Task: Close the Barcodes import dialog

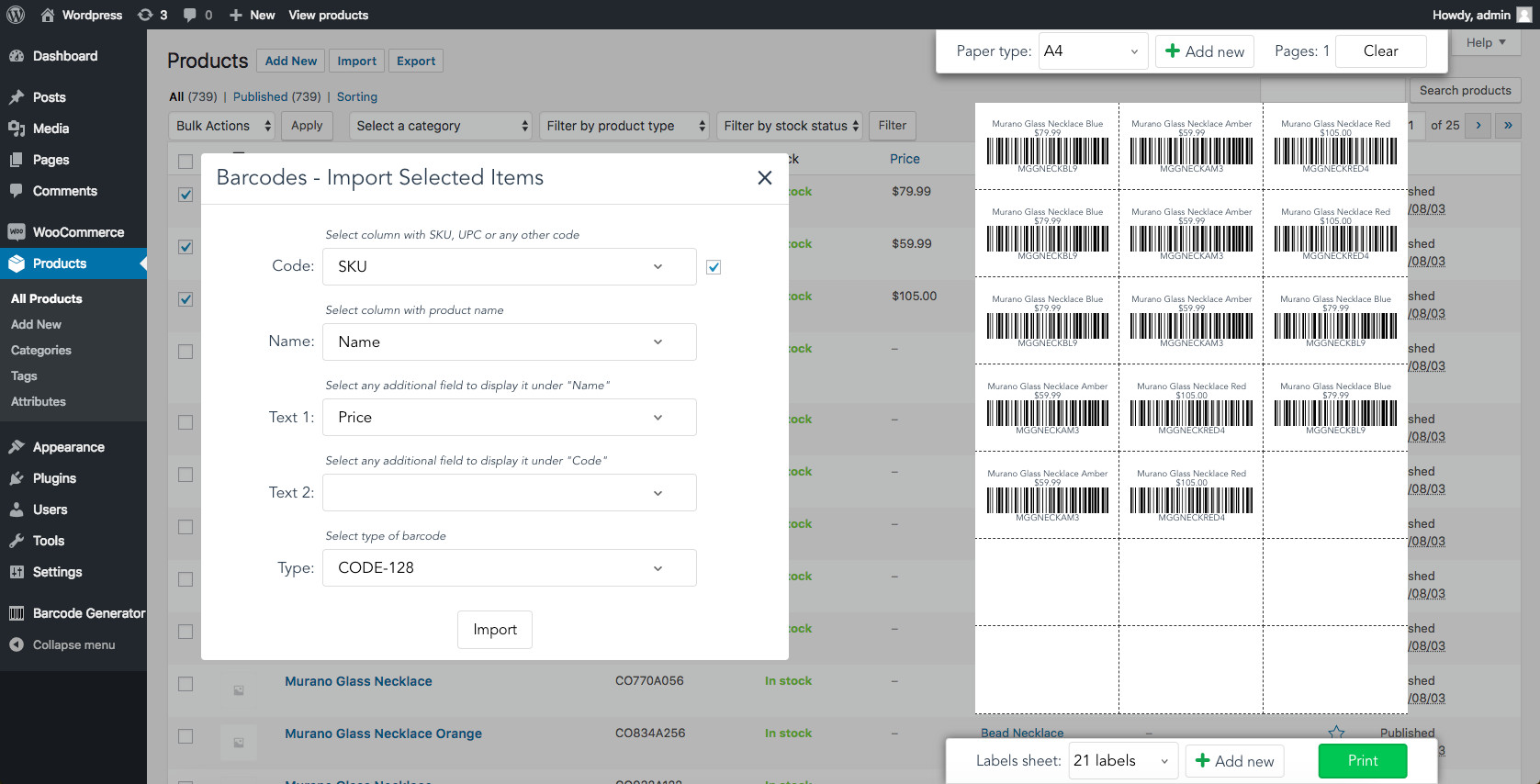Action: point(764,178)
